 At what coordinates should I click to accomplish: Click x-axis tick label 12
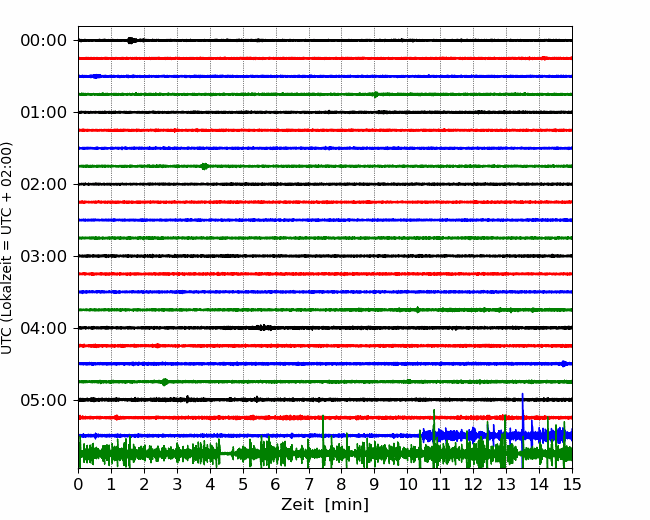(x=473, y=484)
